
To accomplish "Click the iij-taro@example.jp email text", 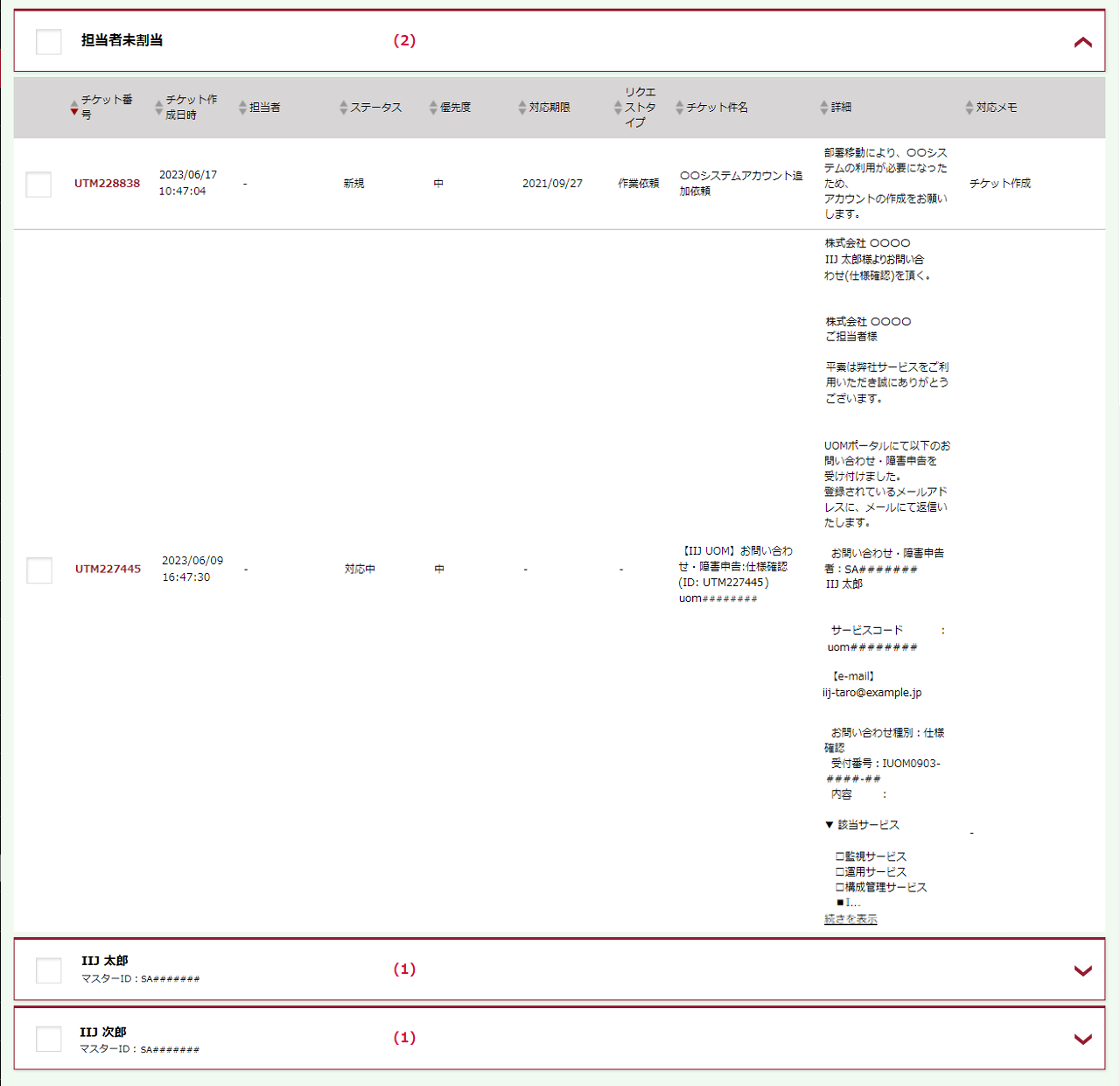I will point(872,692).
